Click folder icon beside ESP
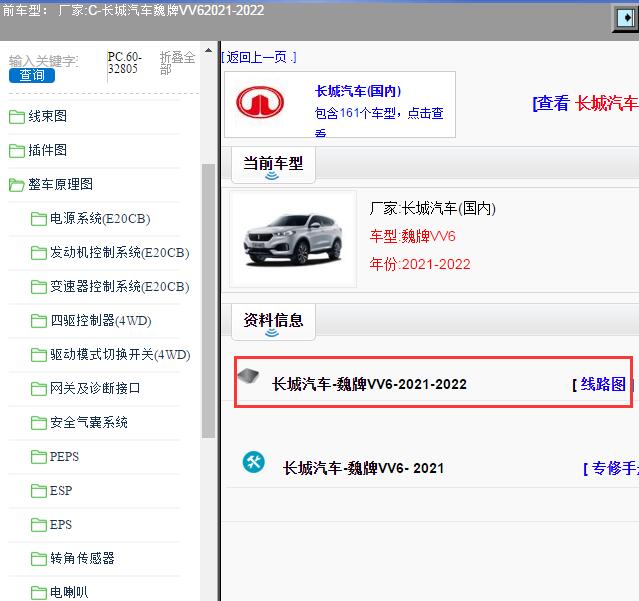The height and width of the screenshot is (601, 639). [x=39, y=491]
